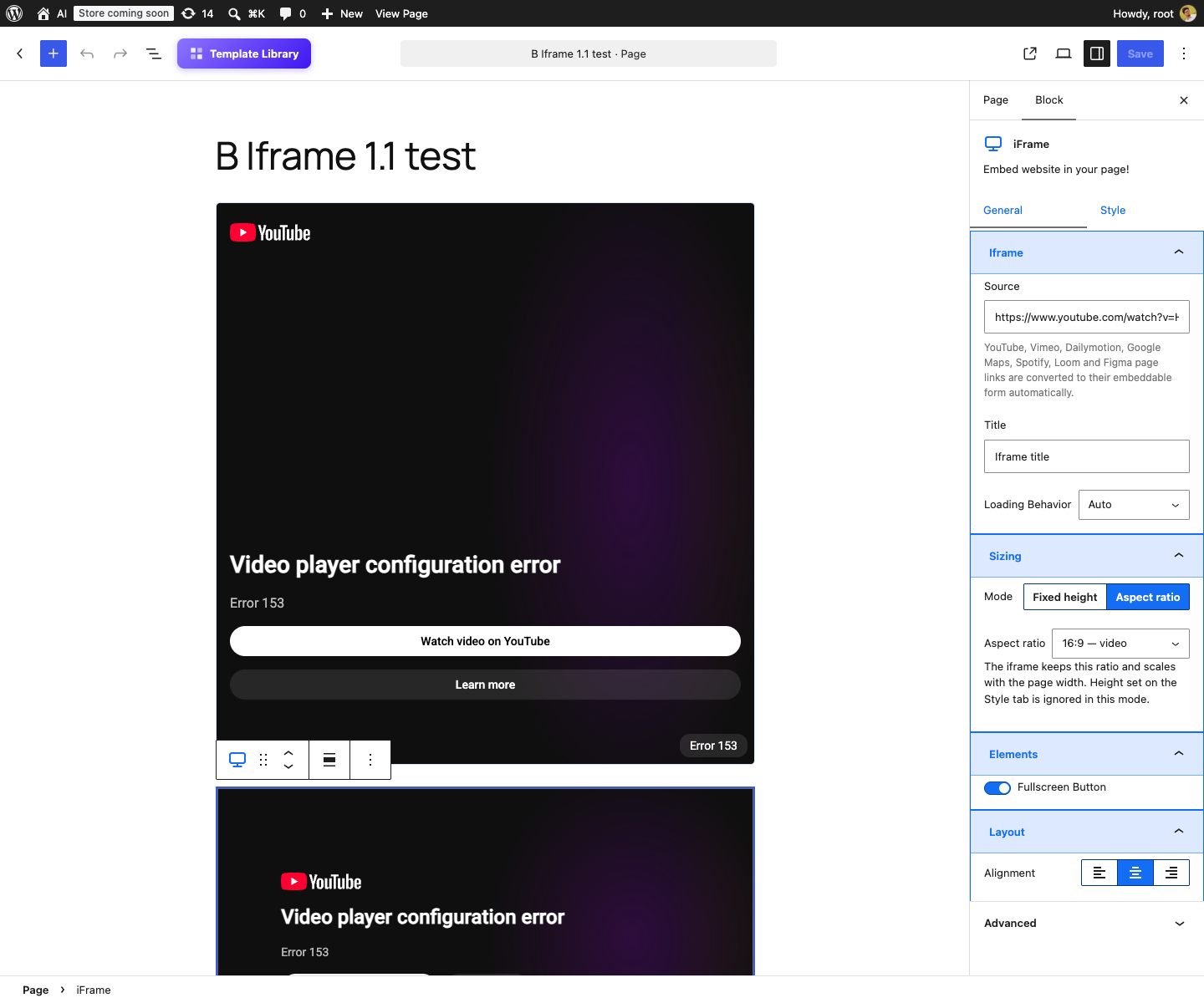The width and height of the screenshot is (1204, 1003).
Task: Click the Error 153 badge in first embed
Action: 713,746
